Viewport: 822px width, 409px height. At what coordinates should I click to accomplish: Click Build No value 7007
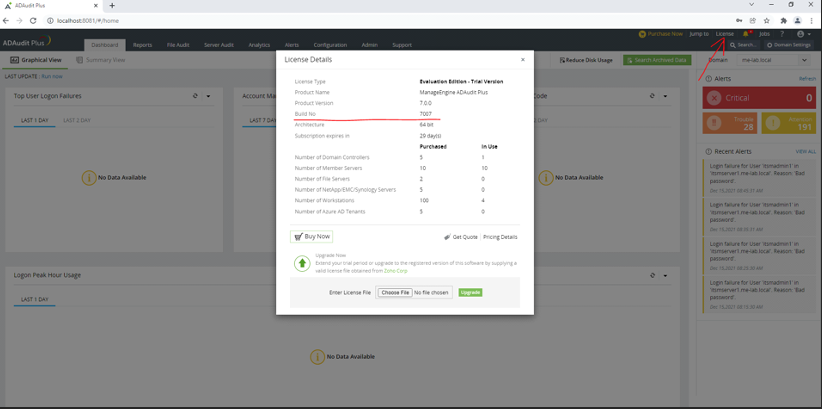pyautogui.click(x=426, y=114)
